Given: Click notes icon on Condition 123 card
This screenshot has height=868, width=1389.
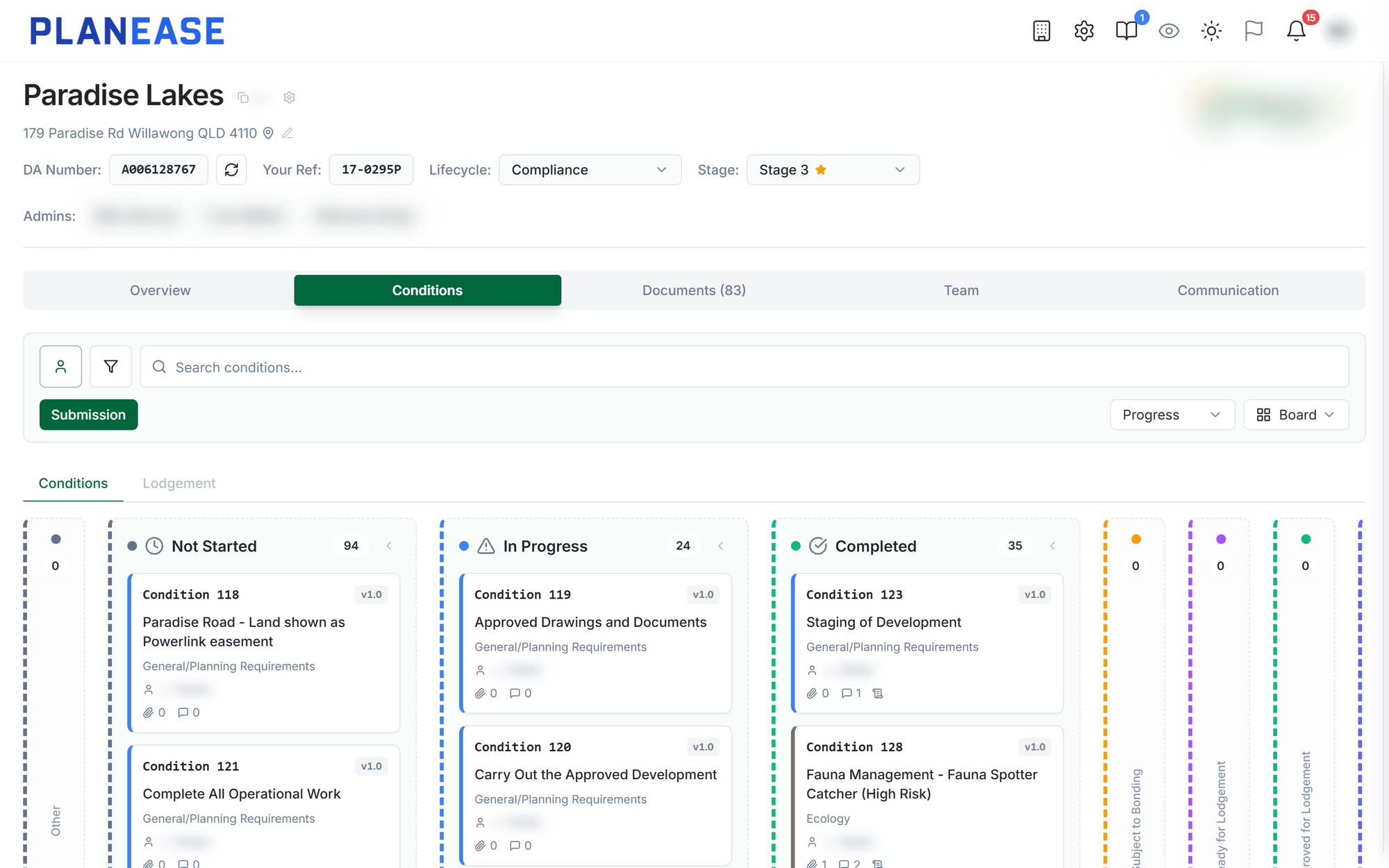Looking at the screenshot, I should [x=878, y=693].
